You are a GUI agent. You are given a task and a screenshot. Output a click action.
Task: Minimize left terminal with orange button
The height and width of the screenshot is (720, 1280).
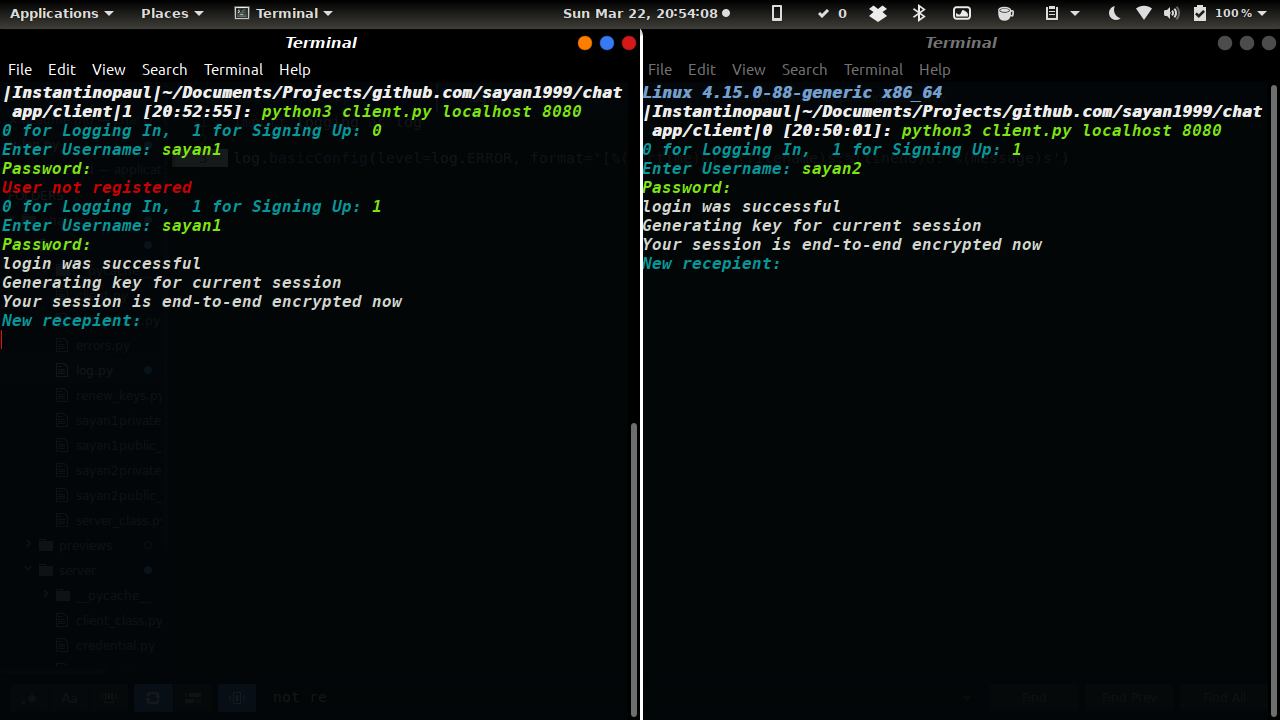coord(585,43)
